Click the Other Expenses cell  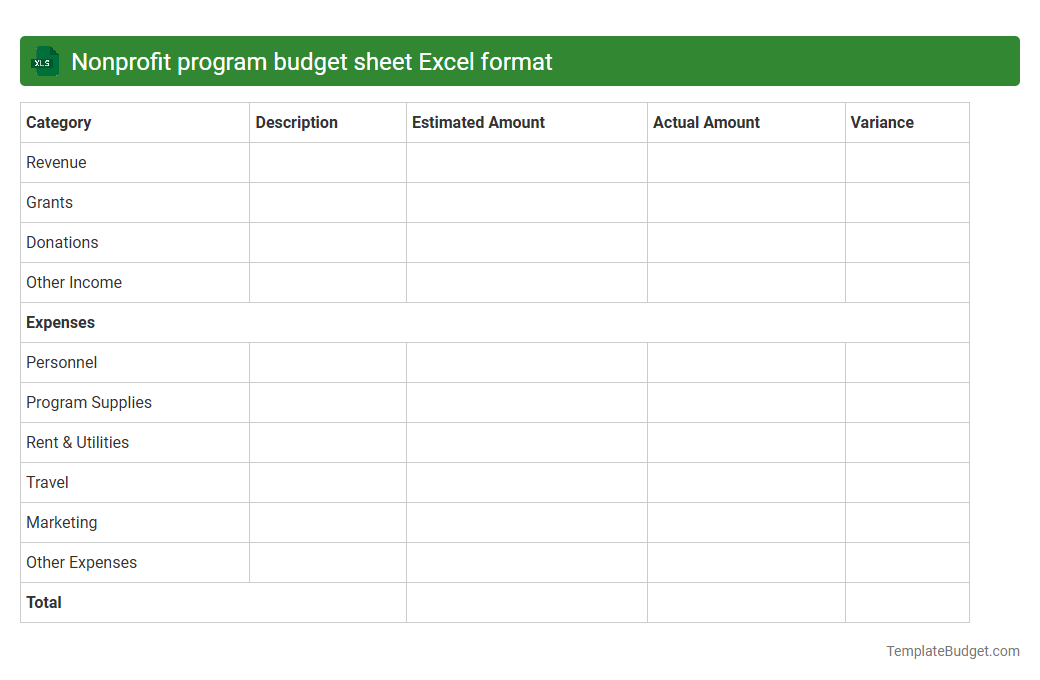click(x=81, y=562)
